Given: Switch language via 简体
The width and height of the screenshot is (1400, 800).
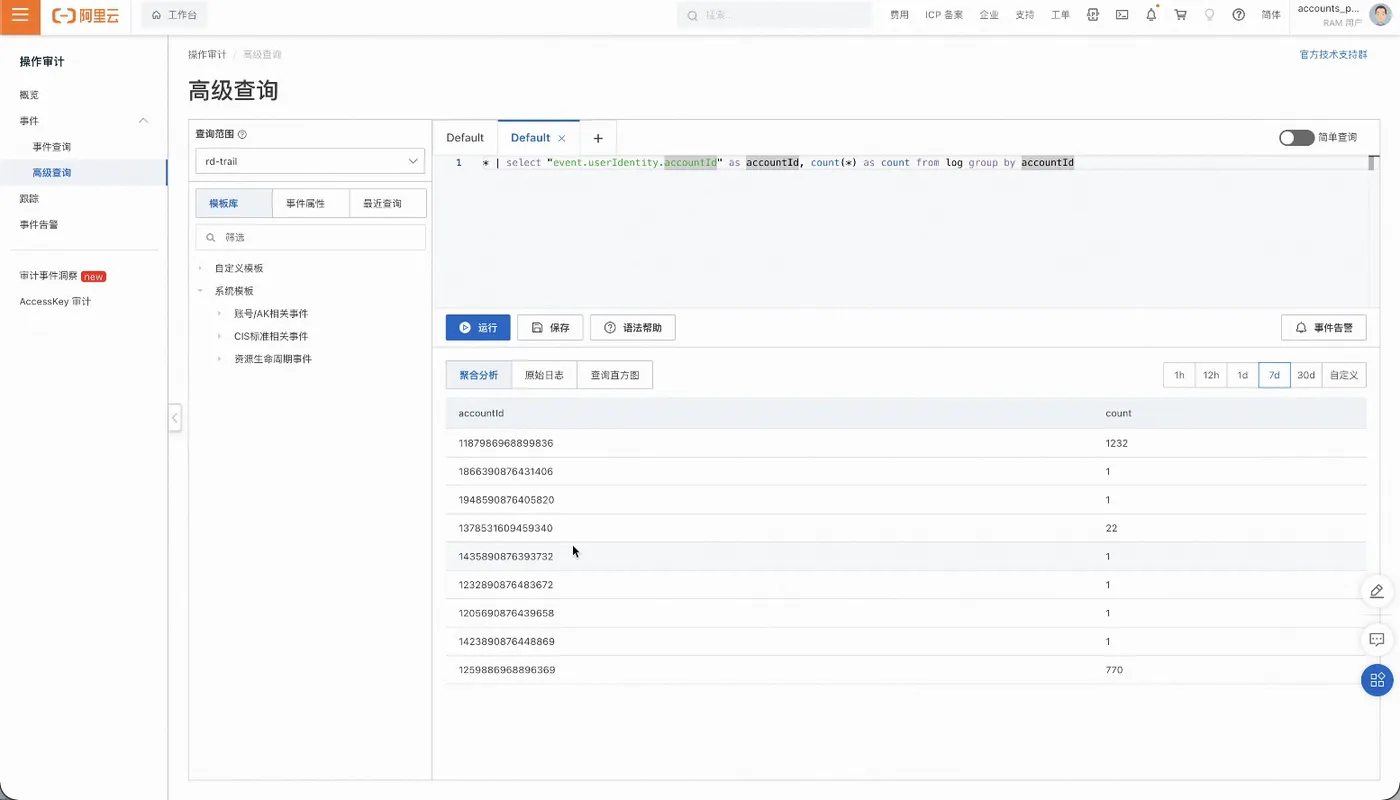Looking at the screenshot, I should (x=1271, y=15).
